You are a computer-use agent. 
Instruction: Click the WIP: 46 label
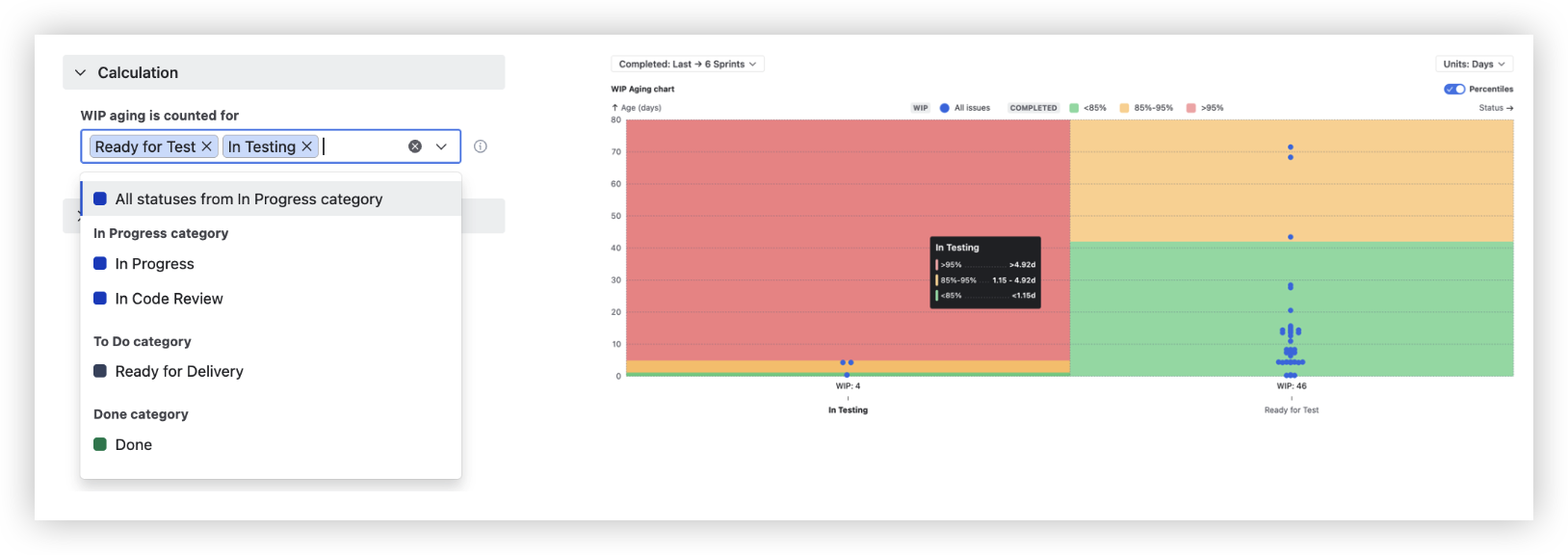[x=1292, y=386]
